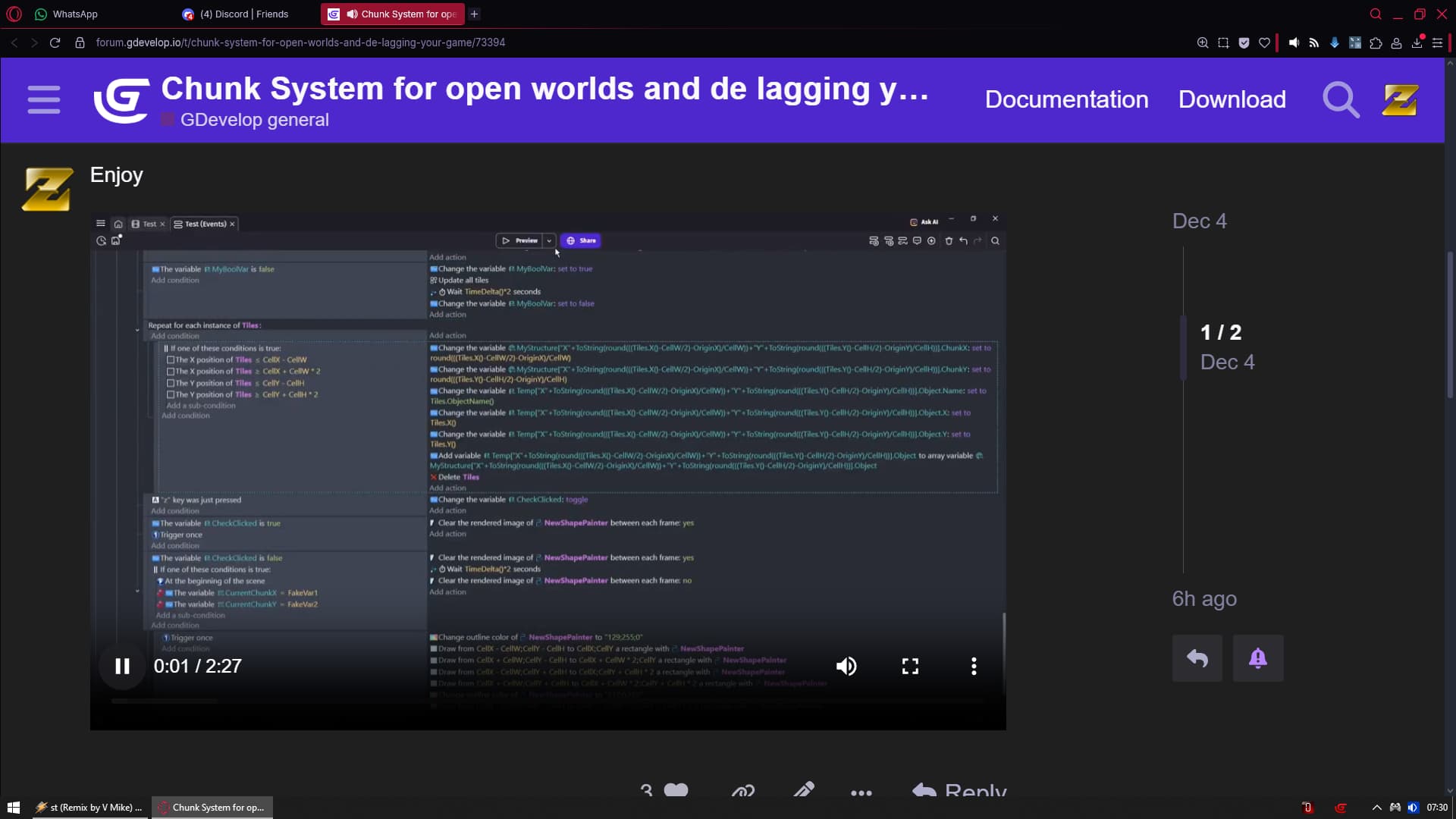
Task: Click the GDevelop logo in header
Action: coord(121,99)
